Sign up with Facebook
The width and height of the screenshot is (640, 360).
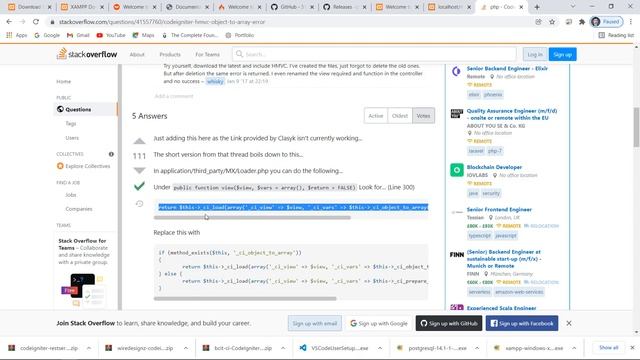click(x=522, y=323)
